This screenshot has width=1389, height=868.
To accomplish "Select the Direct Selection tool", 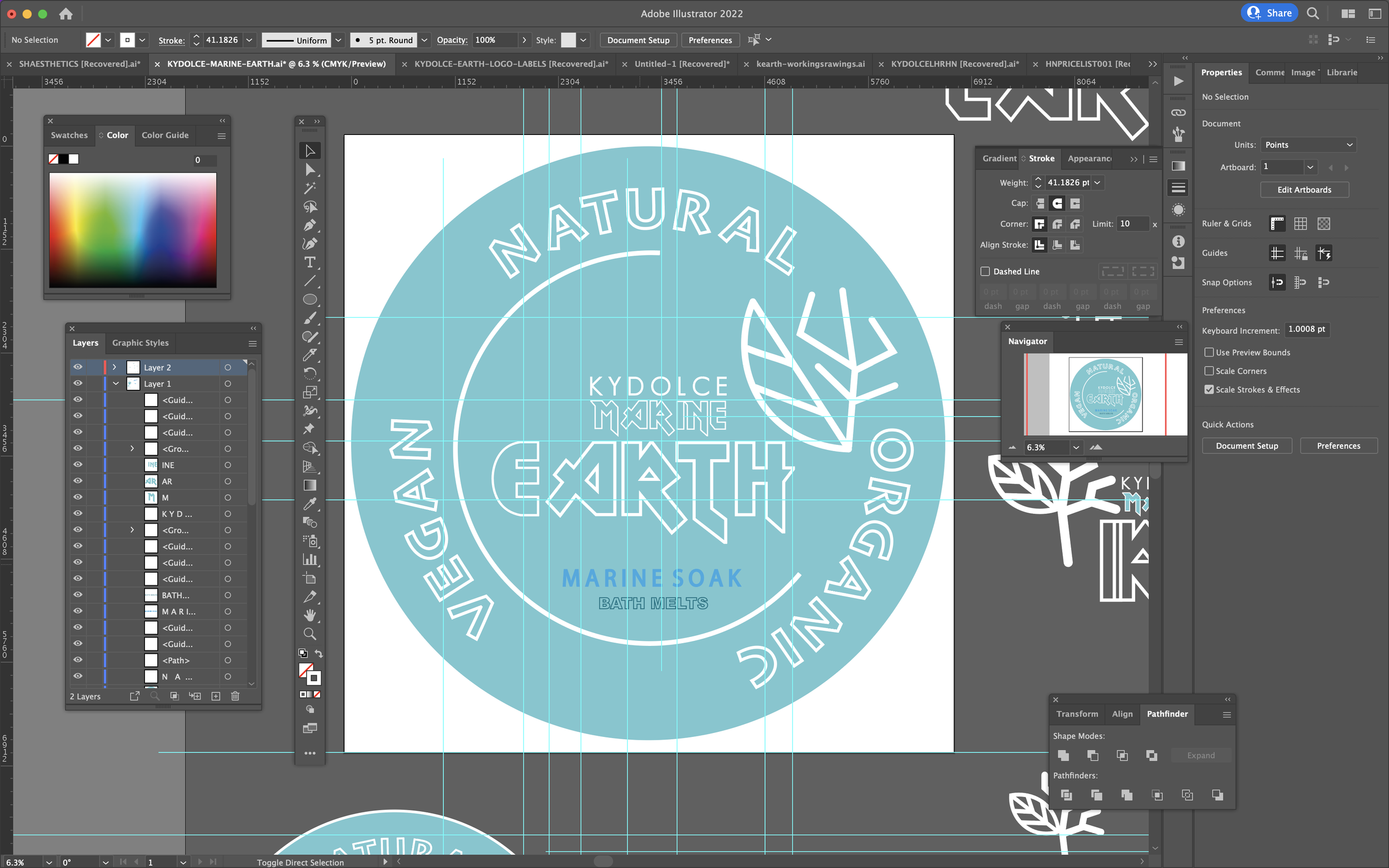I will pos(309,169).
